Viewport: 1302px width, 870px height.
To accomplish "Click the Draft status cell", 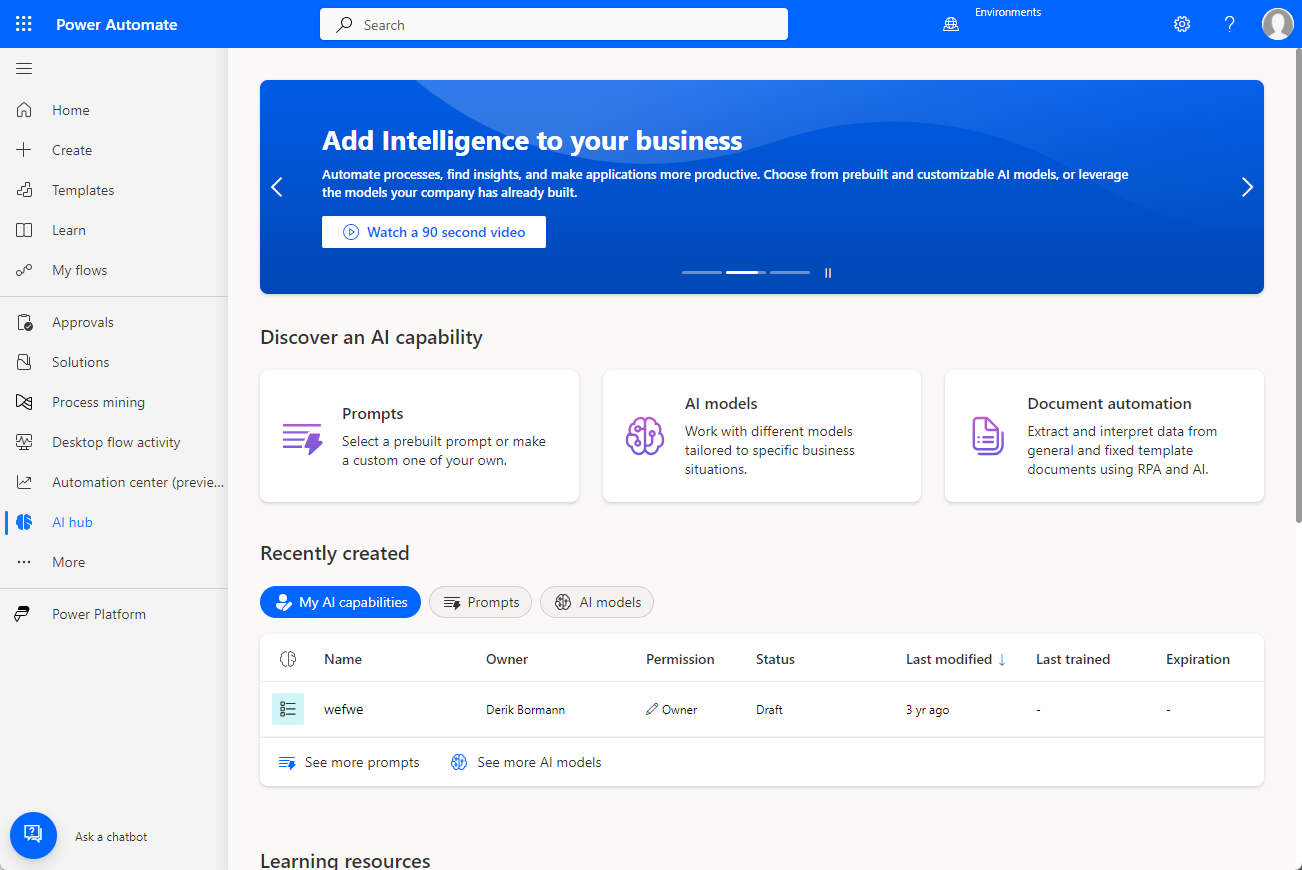I will 769,709.
